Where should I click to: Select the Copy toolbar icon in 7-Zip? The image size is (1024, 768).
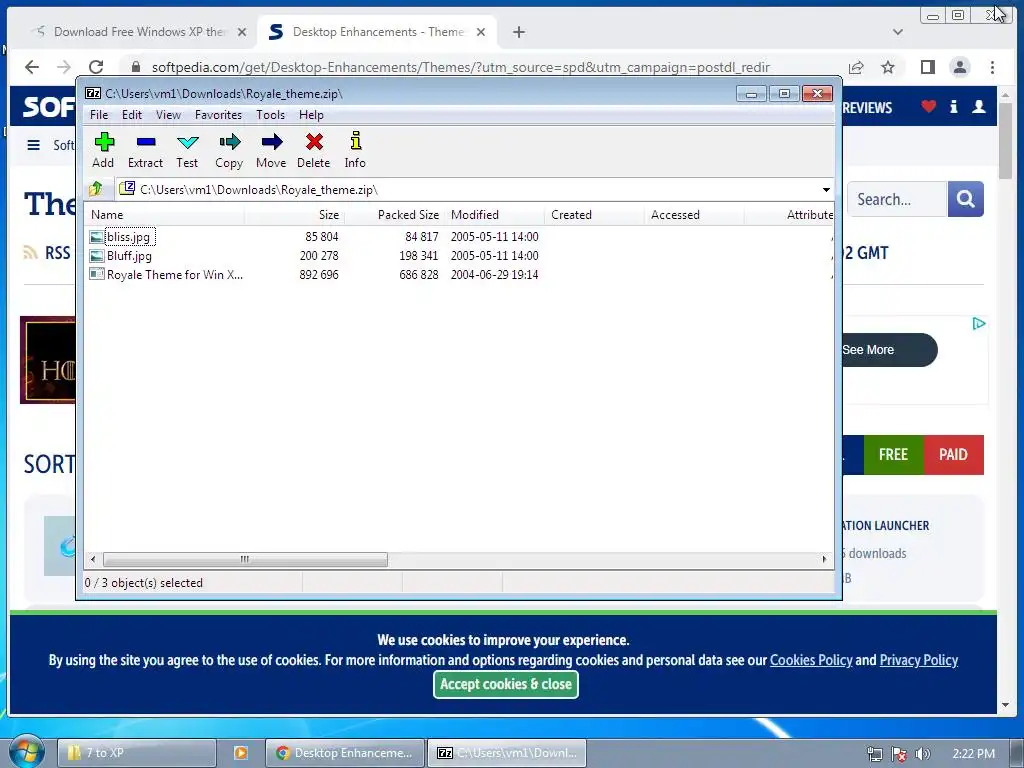(x=229, y=150)
